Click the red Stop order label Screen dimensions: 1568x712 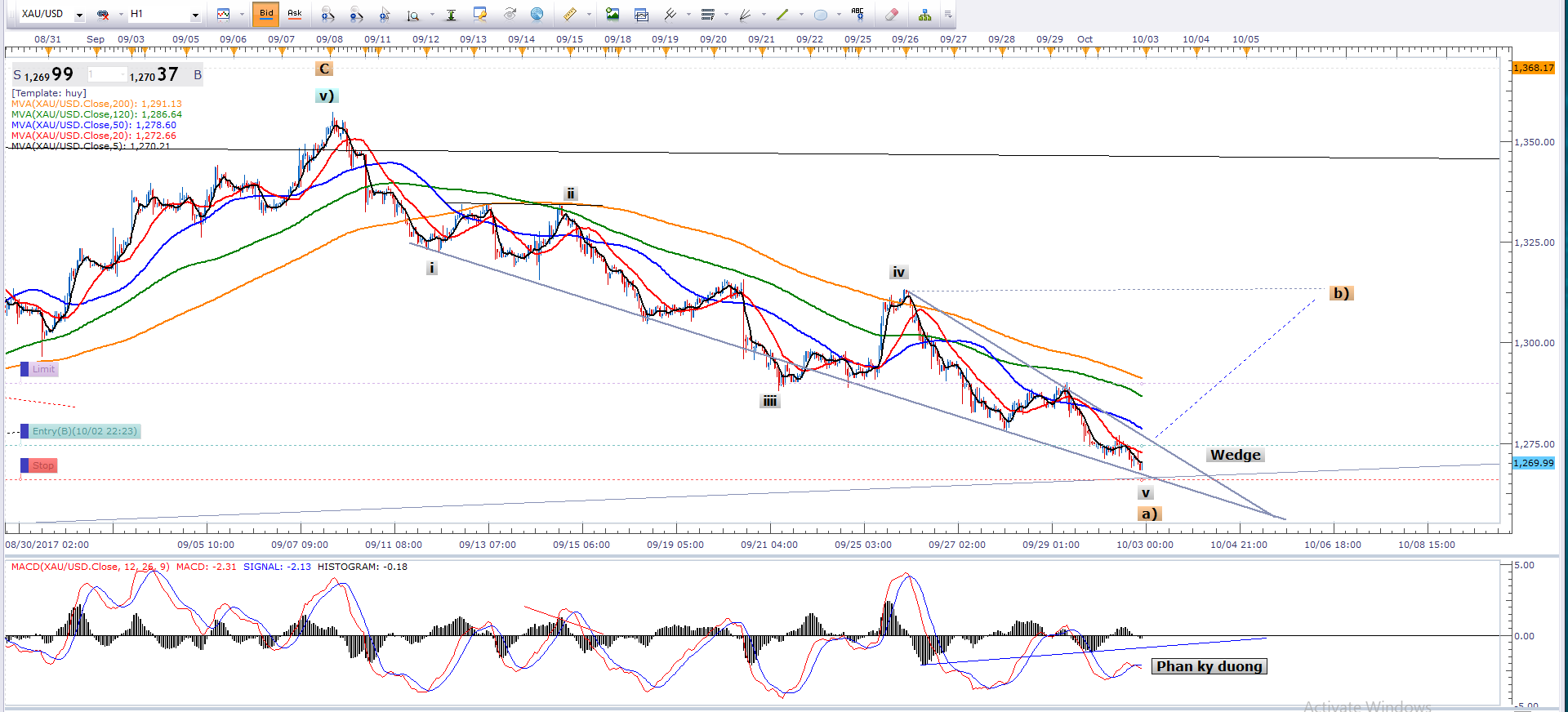42,465
